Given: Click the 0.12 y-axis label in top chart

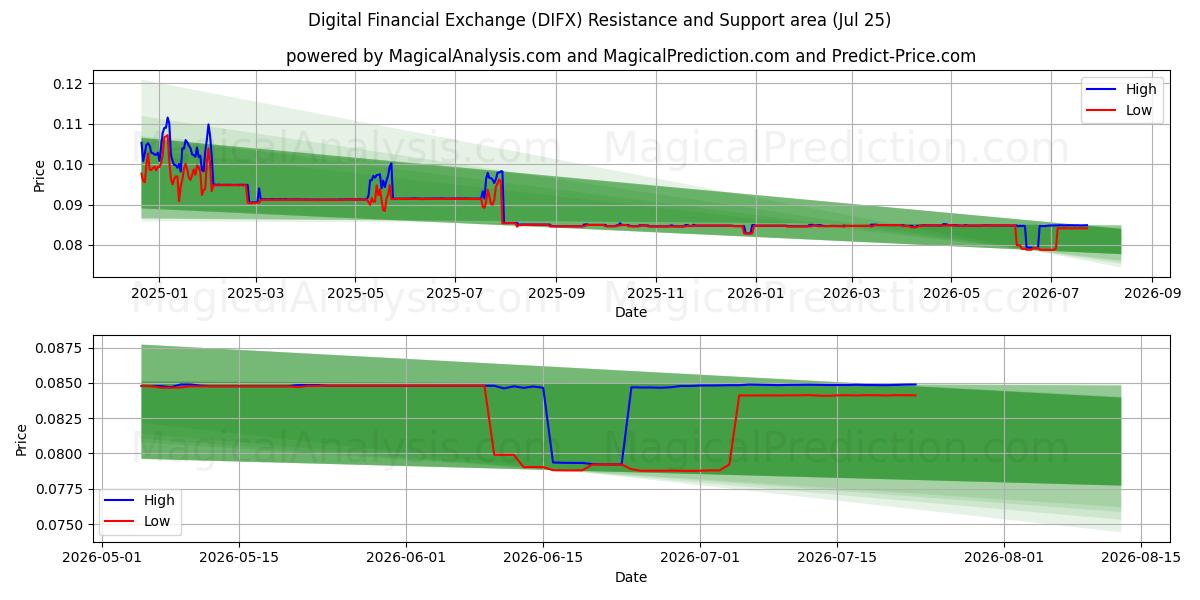Looking at the screenshot, I should coord(68,84).
